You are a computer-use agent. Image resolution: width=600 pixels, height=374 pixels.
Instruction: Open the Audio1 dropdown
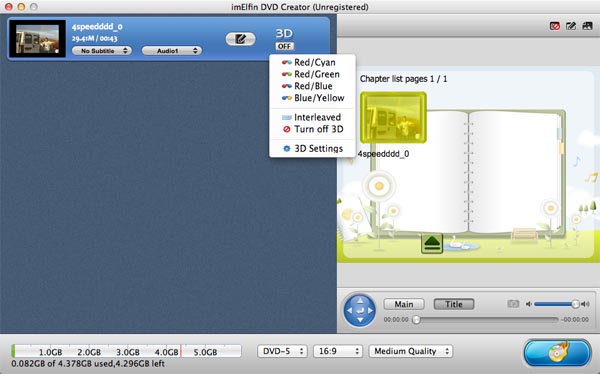(x=171, y=51)
